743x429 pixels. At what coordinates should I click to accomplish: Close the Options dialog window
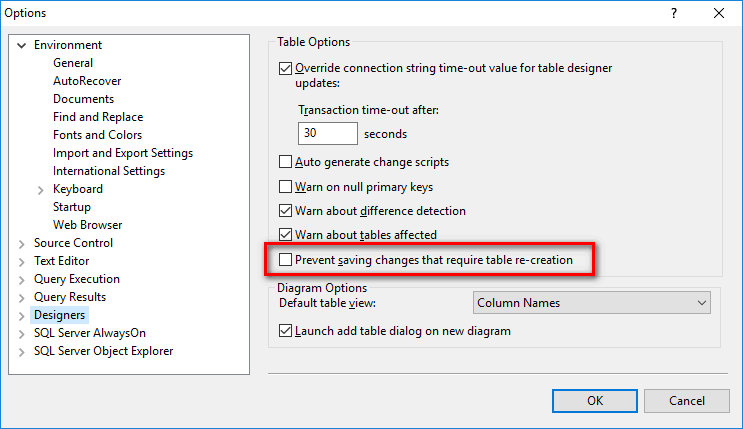click(x=719, y=14)
